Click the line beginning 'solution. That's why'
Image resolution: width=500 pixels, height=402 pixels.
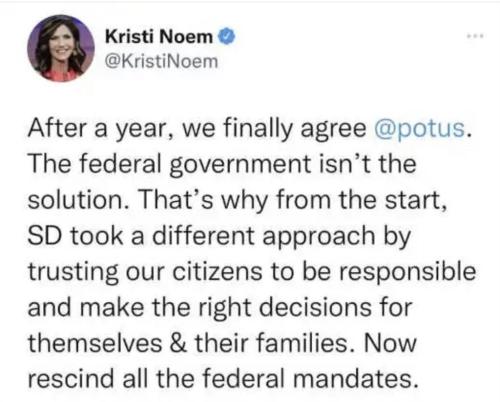point(237,201)
